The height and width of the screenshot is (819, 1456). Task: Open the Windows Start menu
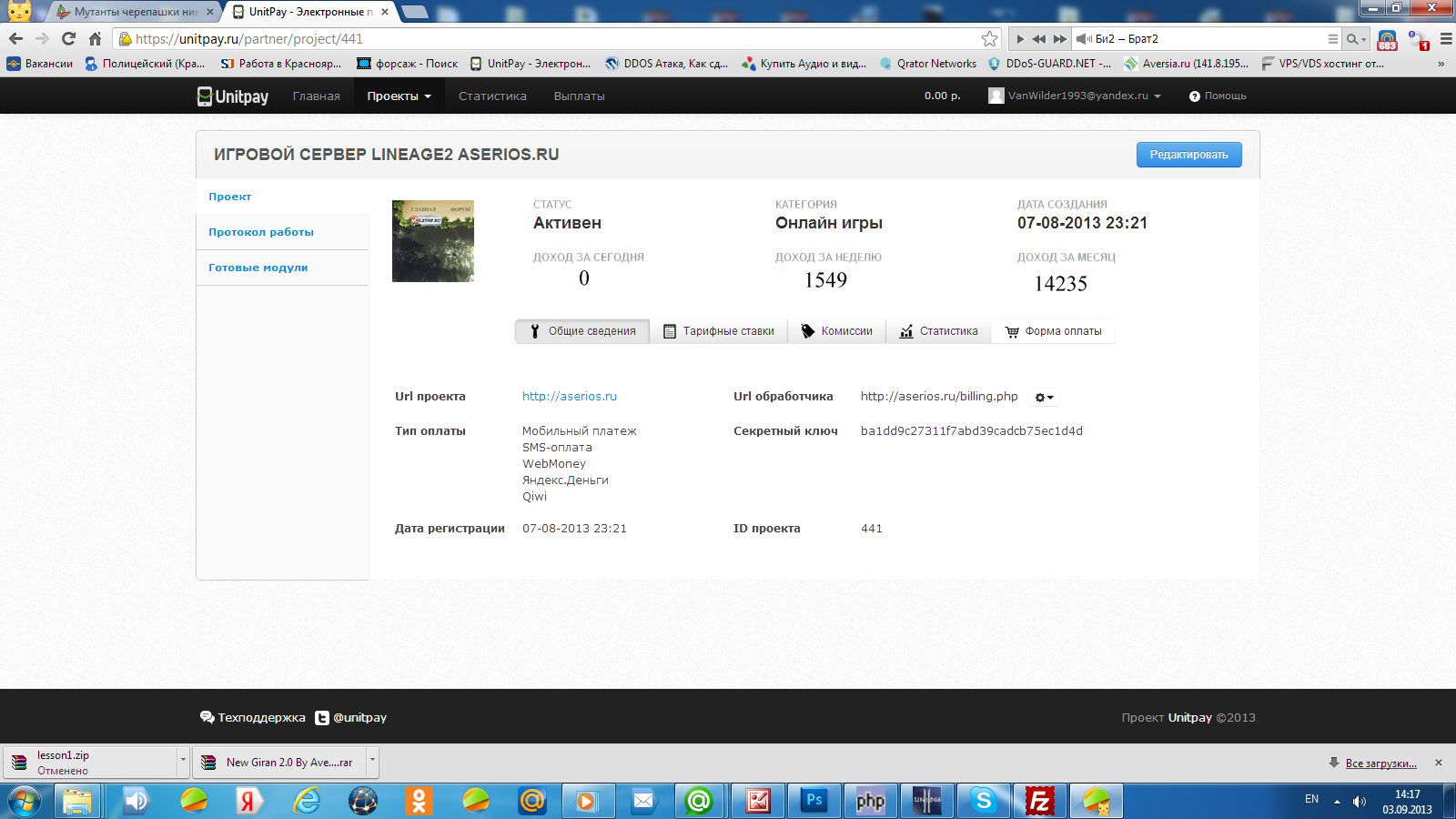tap(25, 802)
